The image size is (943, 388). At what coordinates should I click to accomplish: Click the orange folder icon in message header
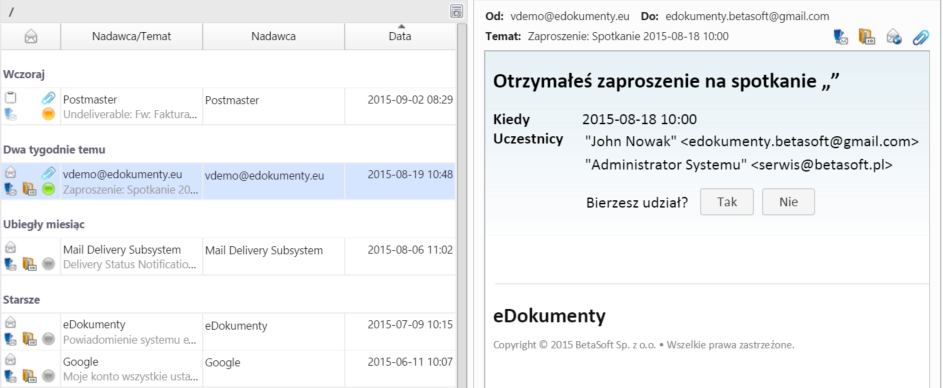pyautogui.click(x=867, y=37)
